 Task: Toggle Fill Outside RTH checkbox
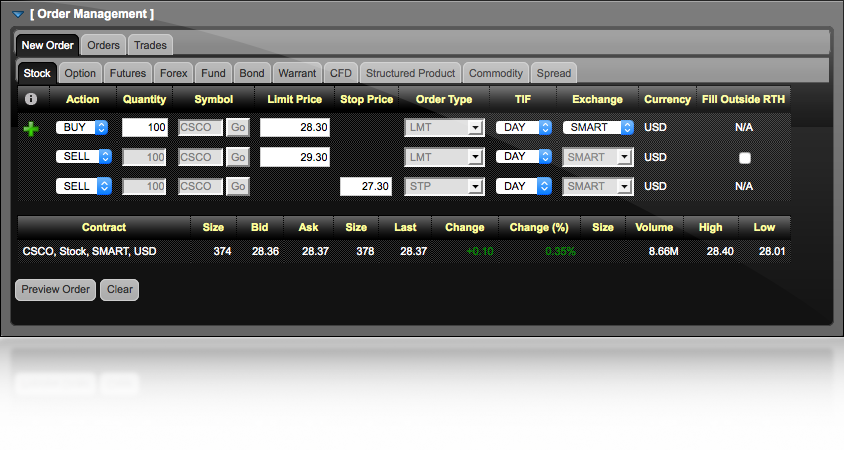744,158
